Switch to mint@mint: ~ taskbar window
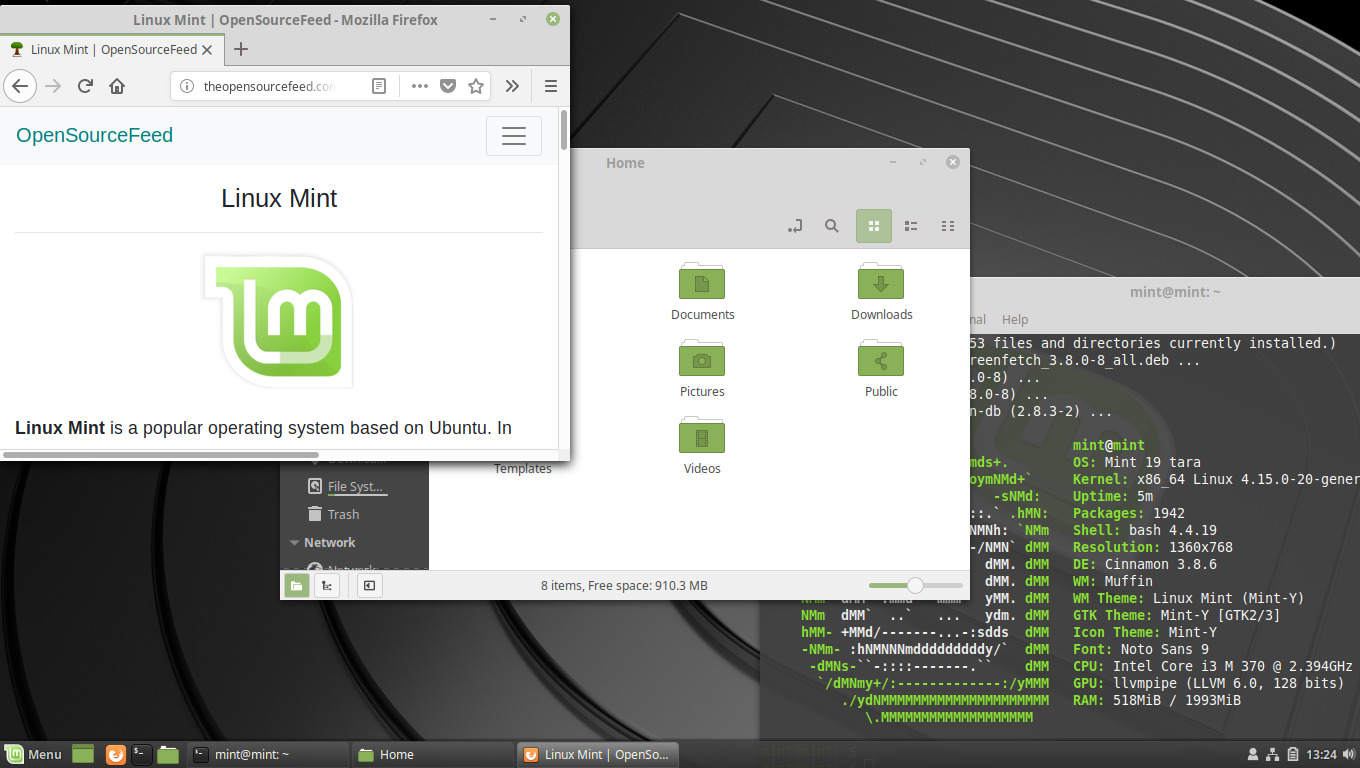 click(268, 754)
